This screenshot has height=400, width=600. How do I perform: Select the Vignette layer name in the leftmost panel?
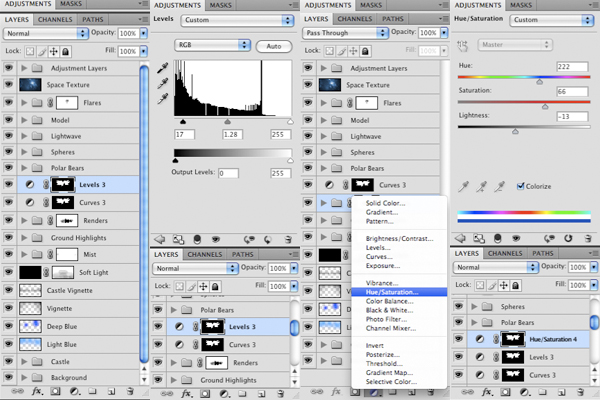(59, 309)
